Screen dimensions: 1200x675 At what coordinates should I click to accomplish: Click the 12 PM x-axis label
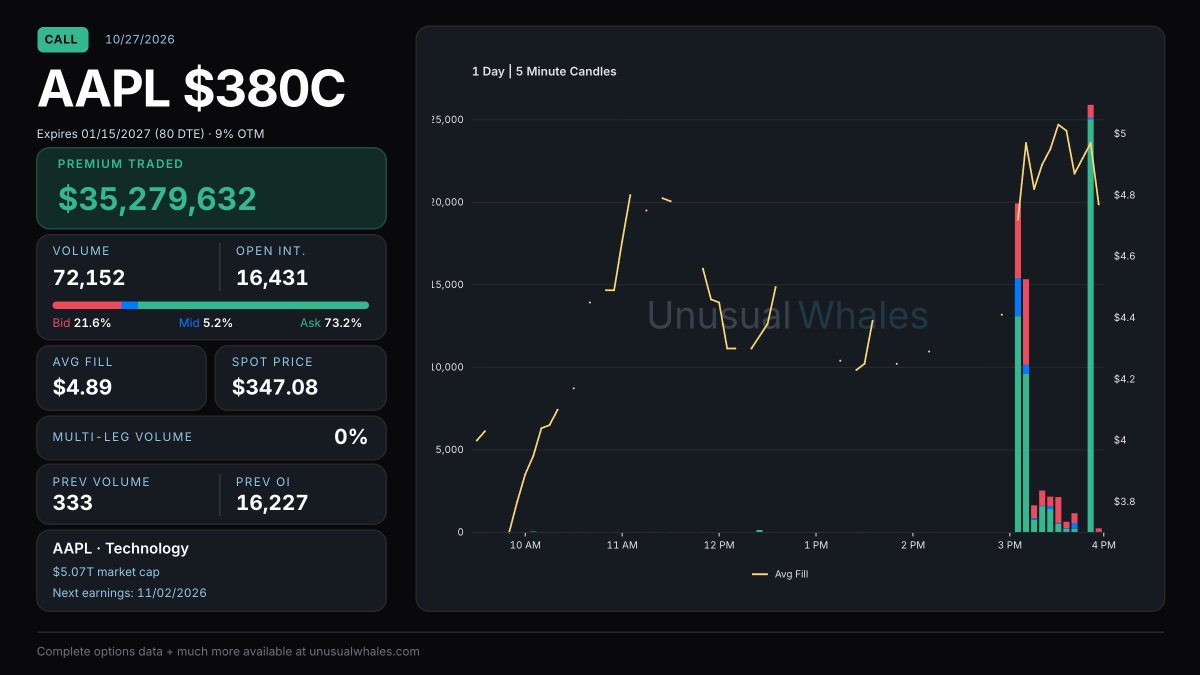[x=719, y=545]
